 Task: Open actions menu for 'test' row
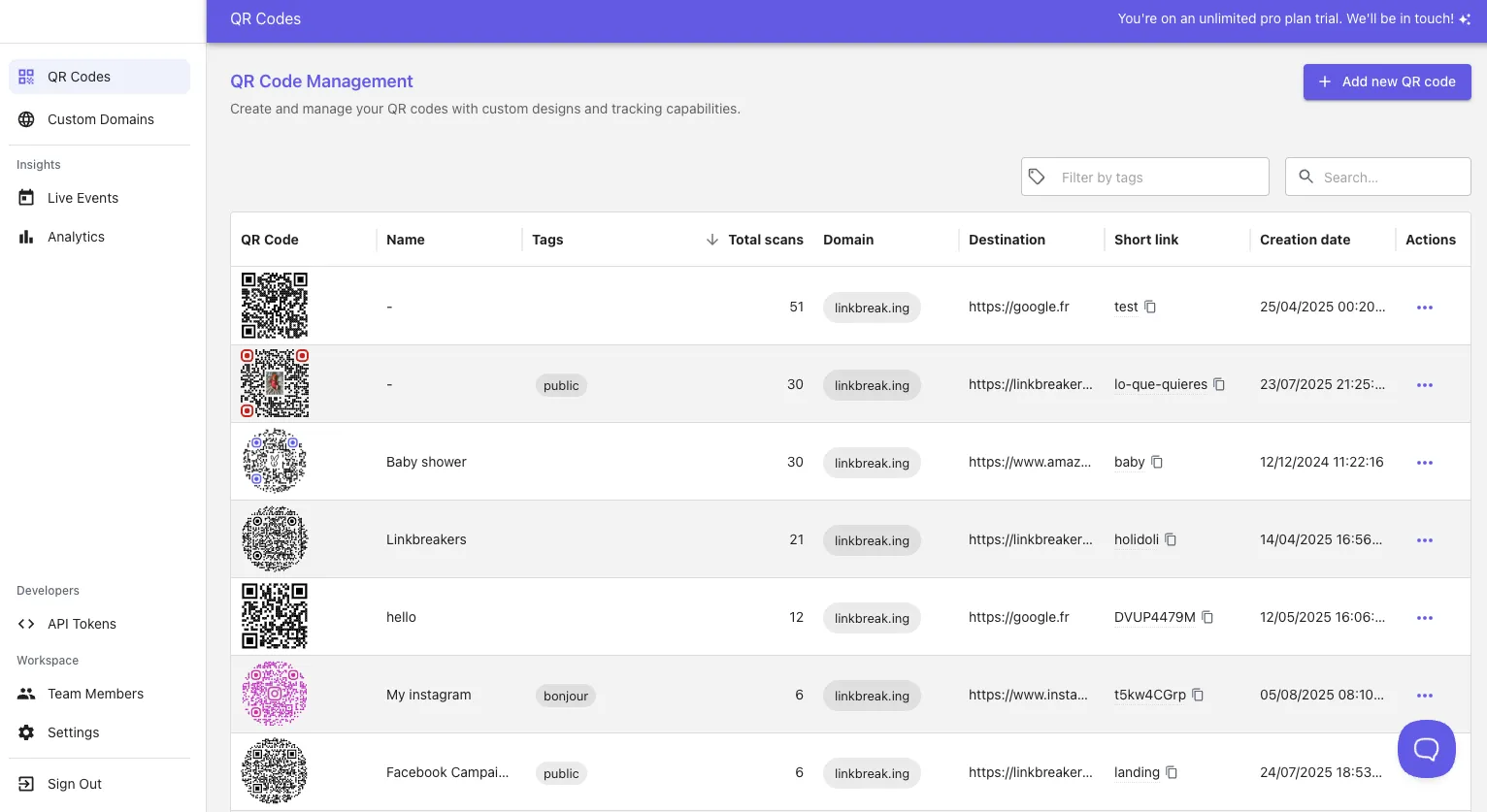pyautogui.click(x=1425, y=308)
